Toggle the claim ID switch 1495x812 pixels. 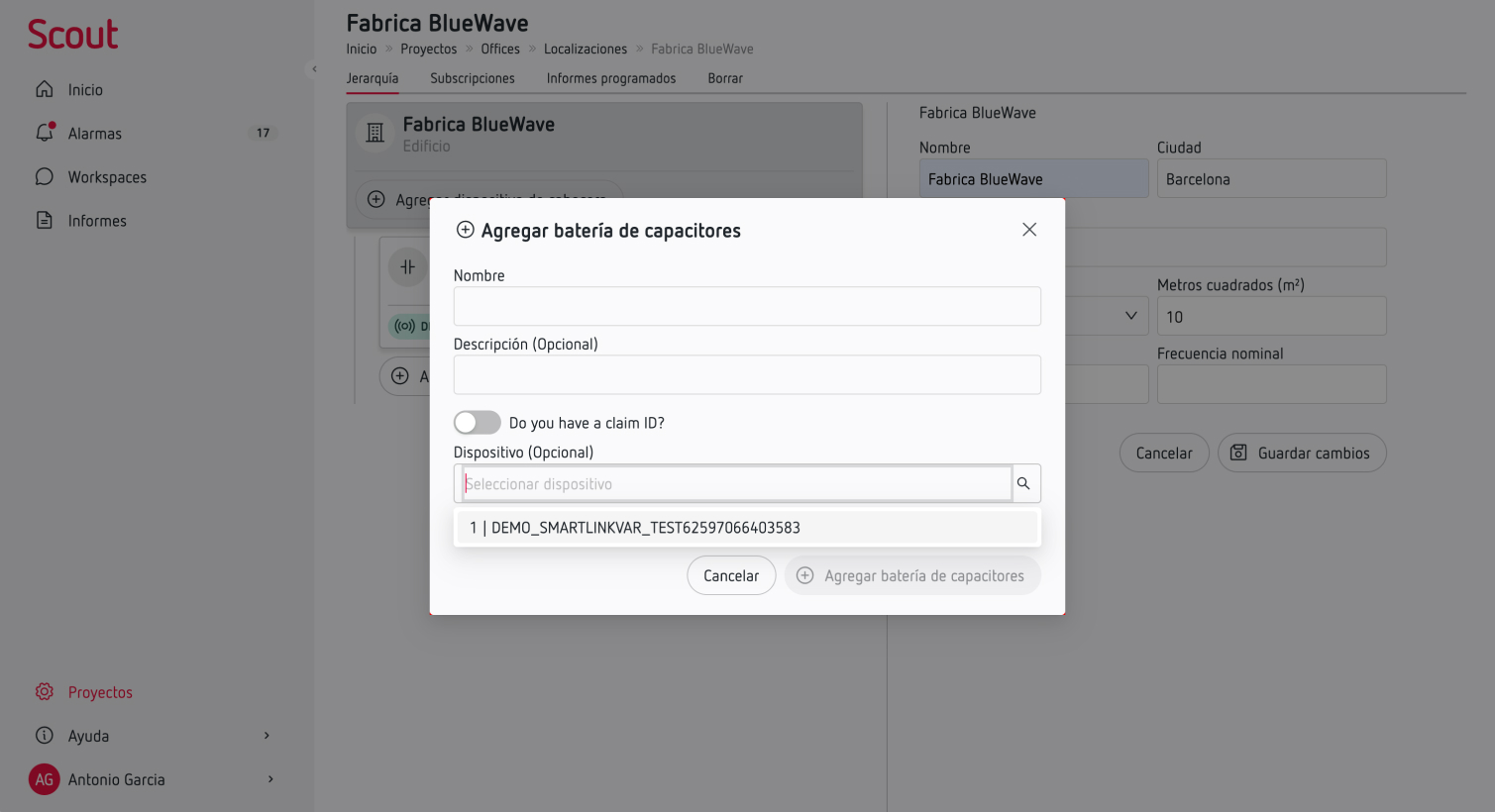point(478,423)
